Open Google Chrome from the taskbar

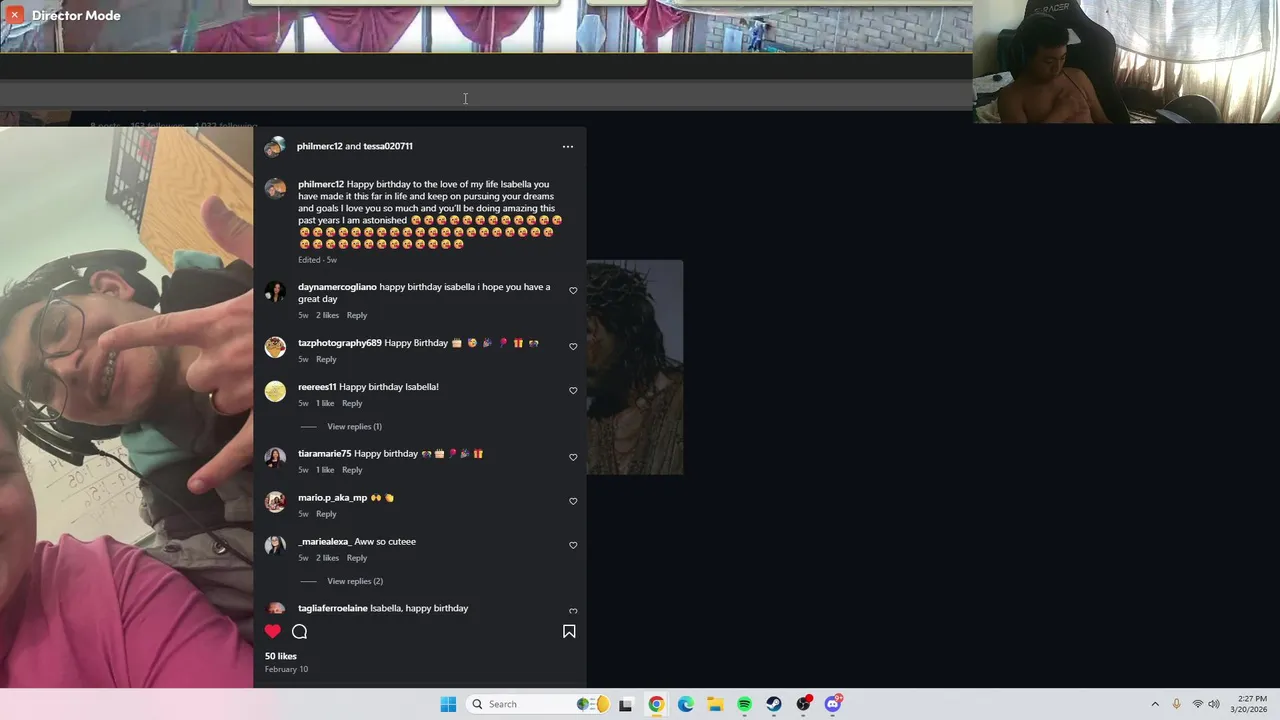pos(656,704)
